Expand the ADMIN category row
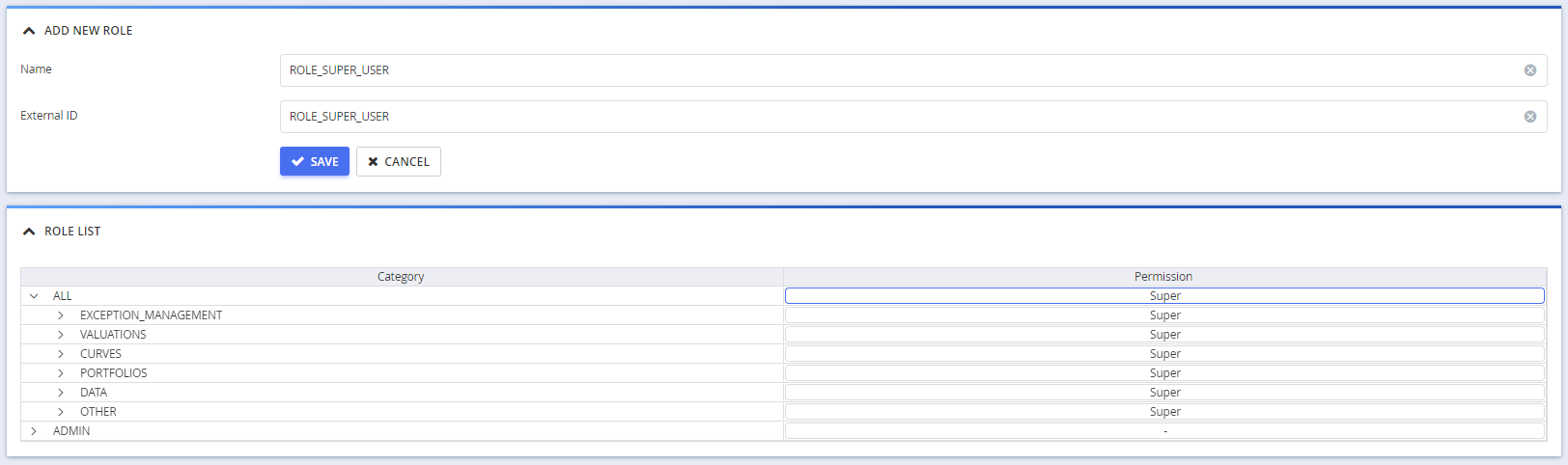The width and height of the screenshot is (1568, 465). click(34, 431)
